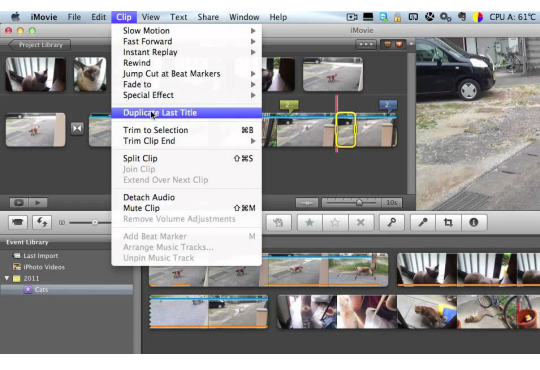This screenshot has height=370, width=540.
Task: Click the lock icon in menu bar
Action: coord(397,17)
